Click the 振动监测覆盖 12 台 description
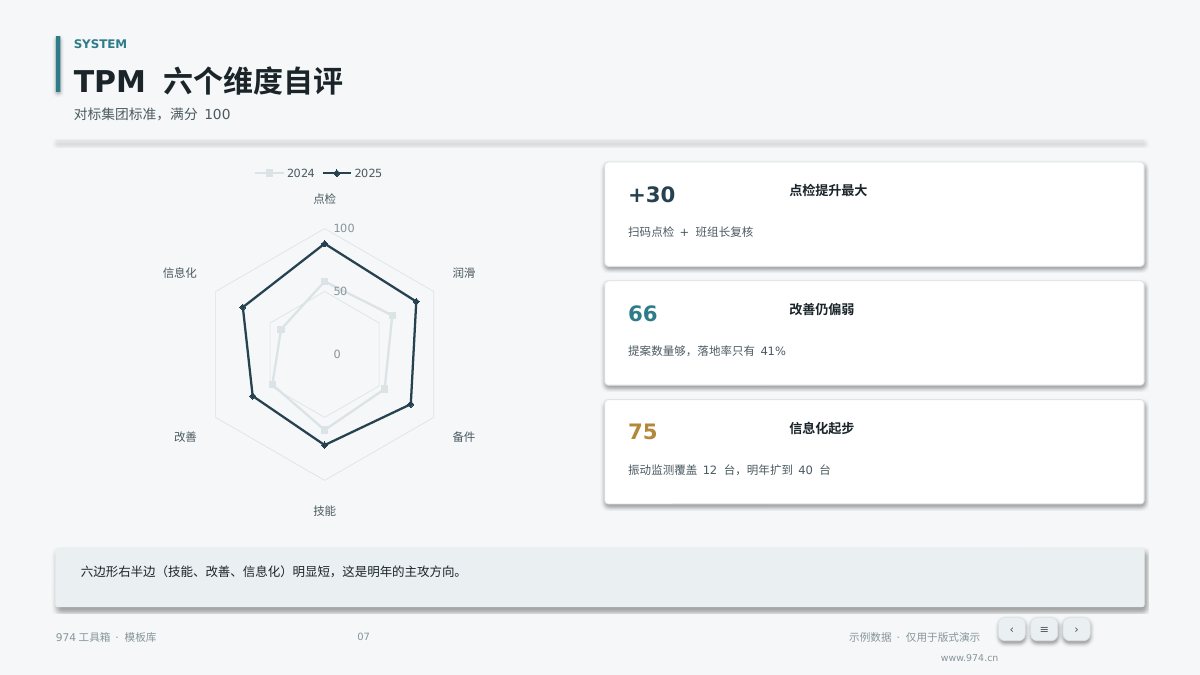The image size is (1200, 675). point(729,470)
